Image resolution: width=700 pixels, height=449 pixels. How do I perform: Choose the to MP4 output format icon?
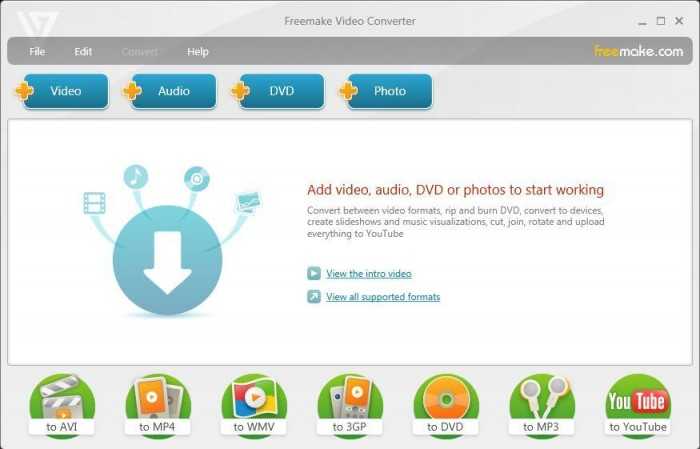click(158, 405)
